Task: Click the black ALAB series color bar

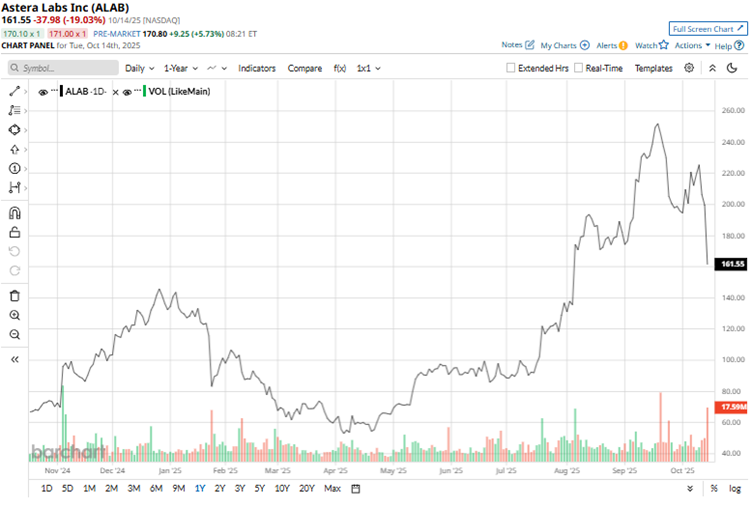Action: click(x=61, y=91)
